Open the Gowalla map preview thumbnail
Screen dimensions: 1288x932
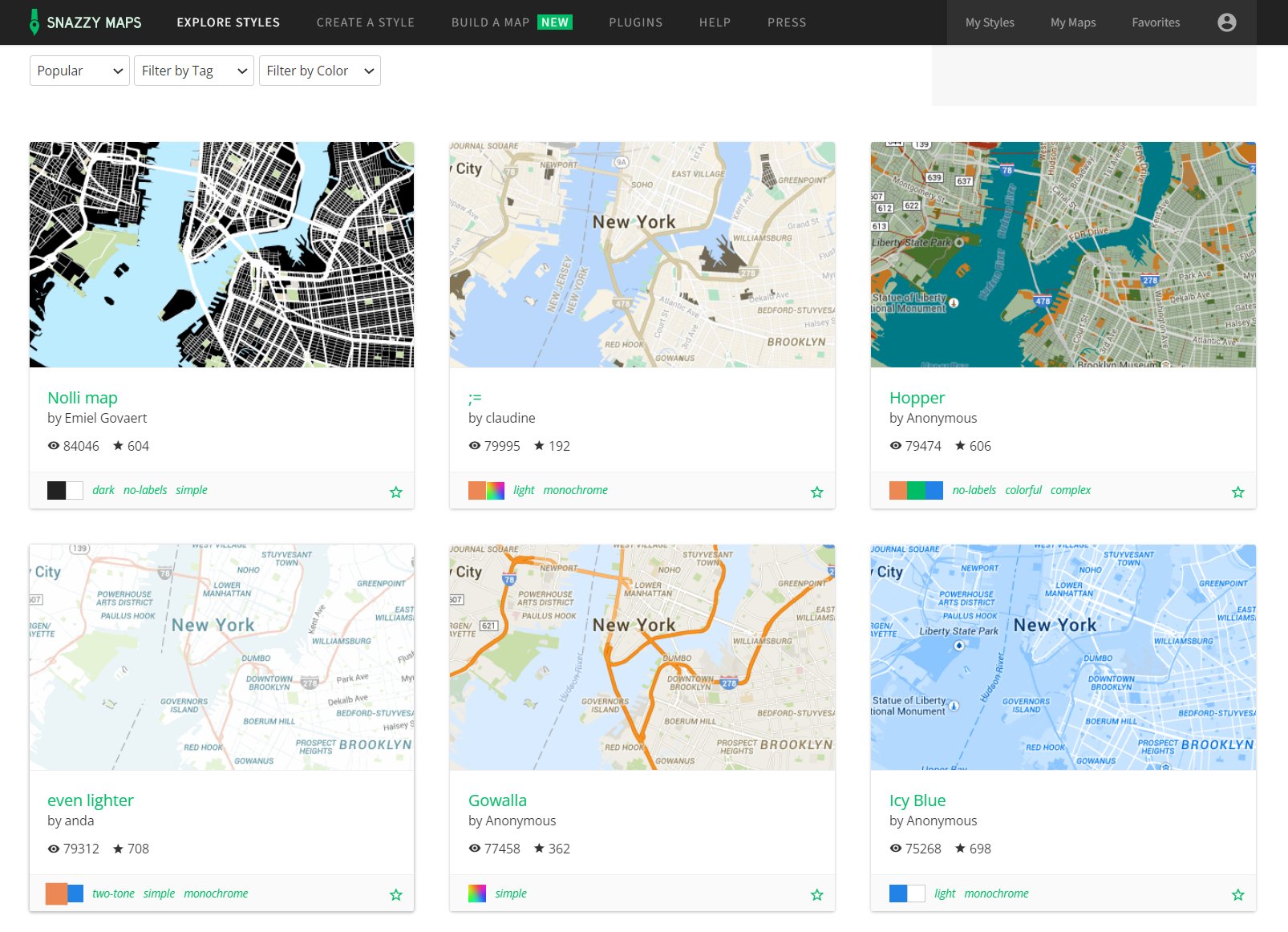pyautogui.click(x=642, y=658)
